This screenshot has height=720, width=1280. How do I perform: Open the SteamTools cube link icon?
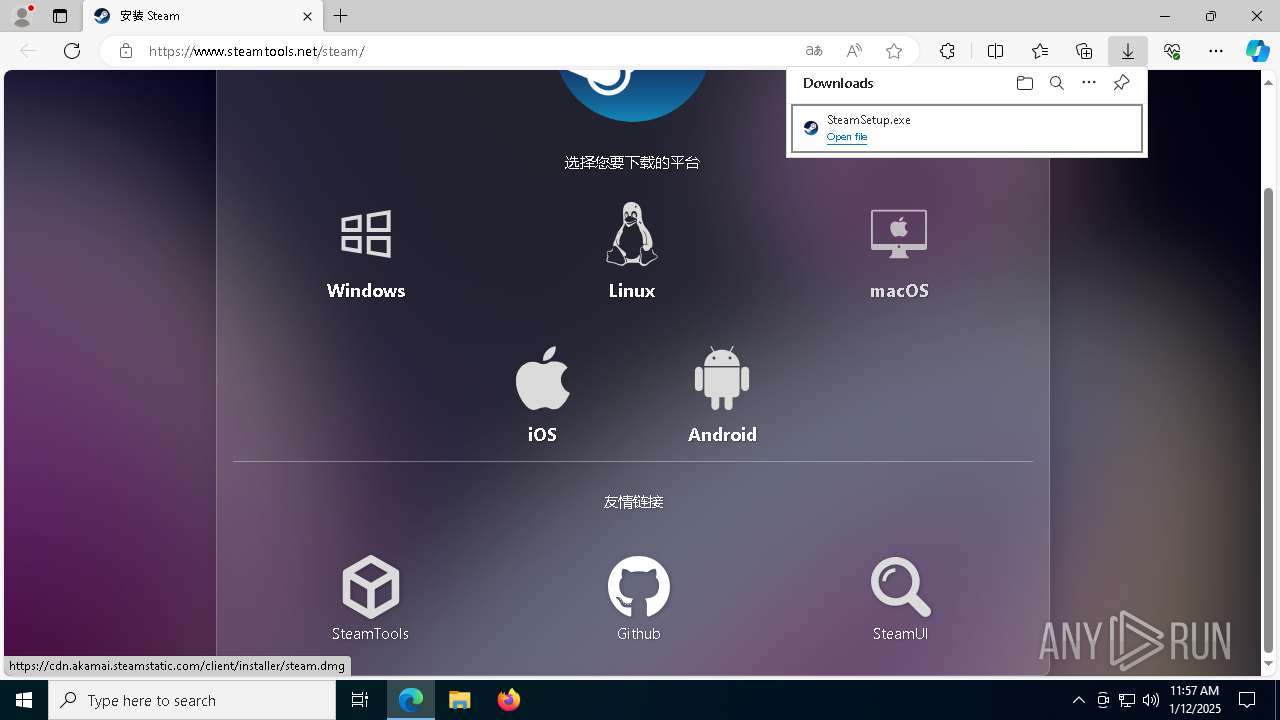tap(370, 587)
